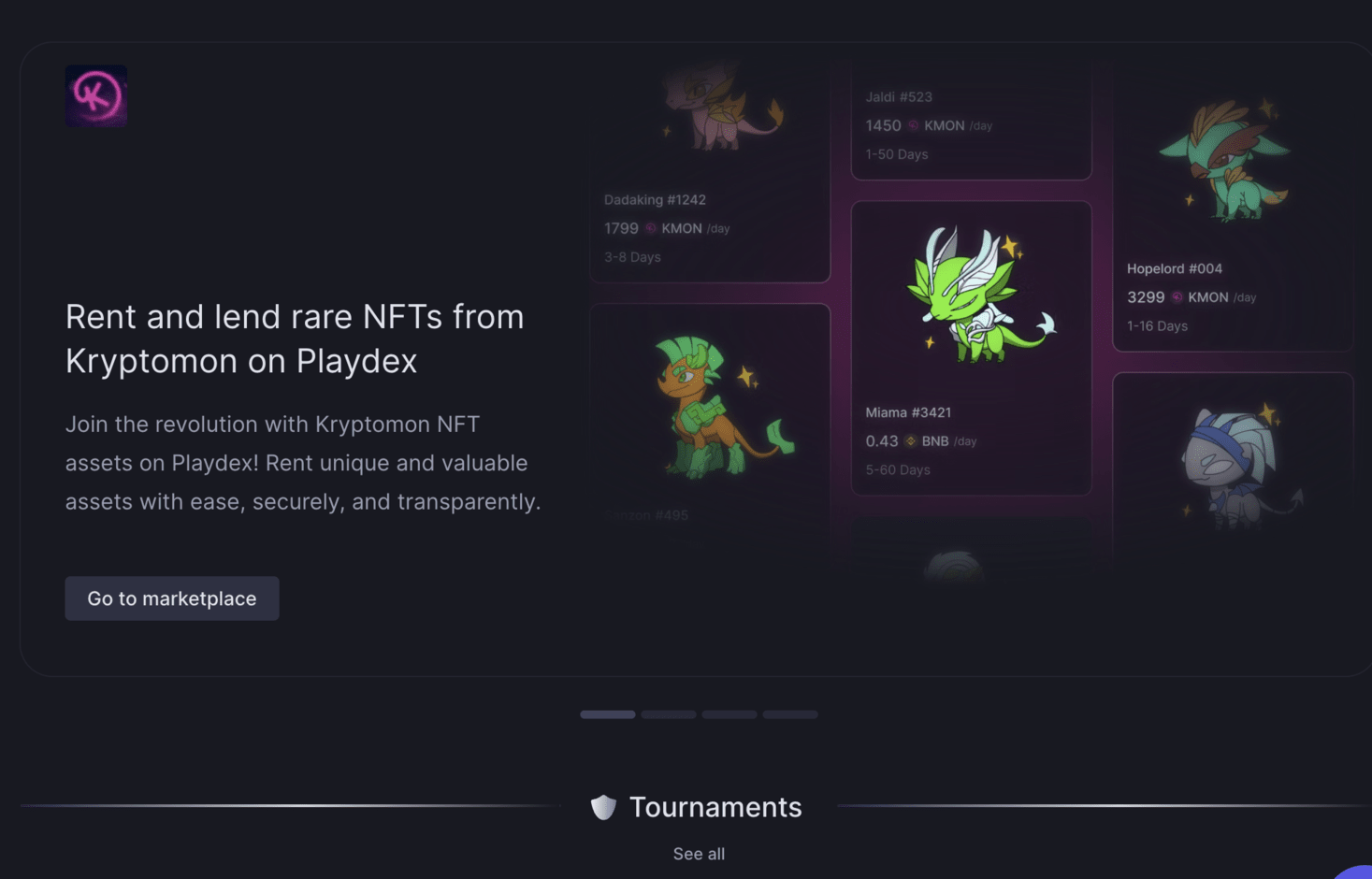The width and height of the screenshot is (1372, 879).
Task: Click the "Join the revolution" description paragraph
Action: click(303, 463)
